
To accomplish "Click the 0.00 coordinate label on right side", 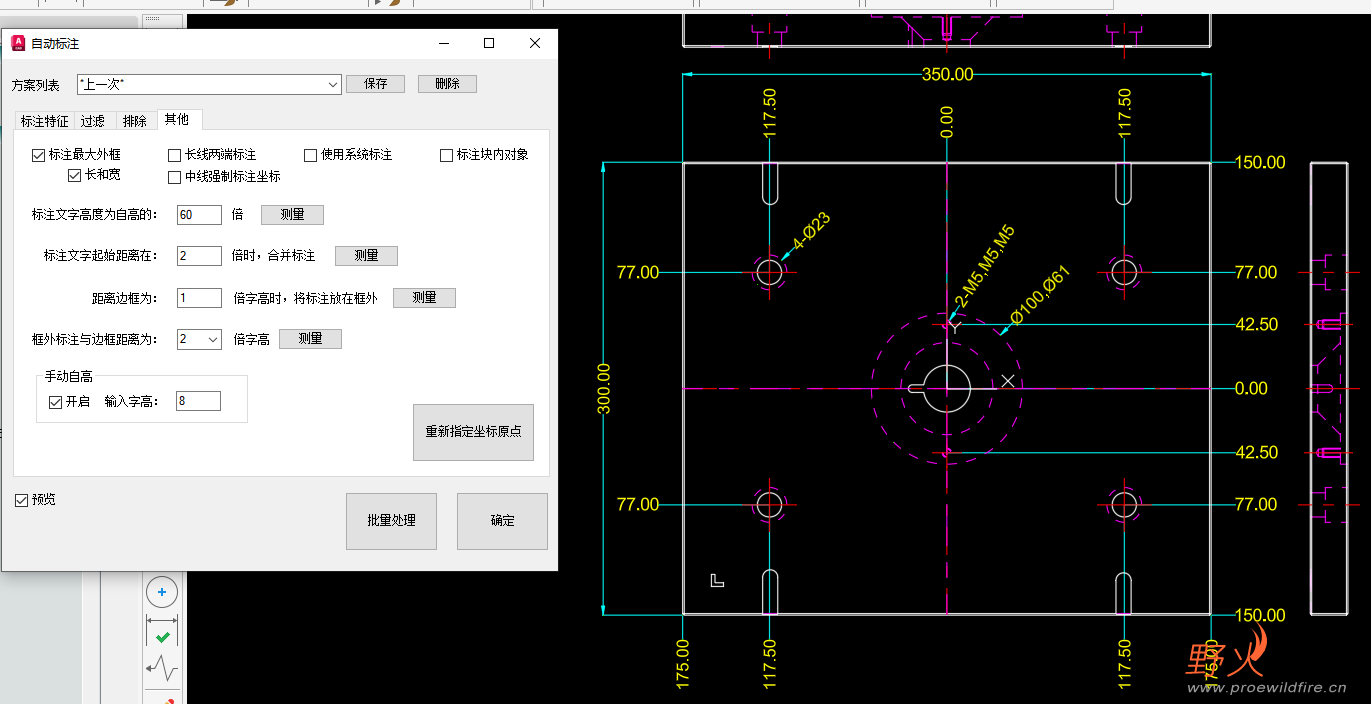I will click(1251, 388).
